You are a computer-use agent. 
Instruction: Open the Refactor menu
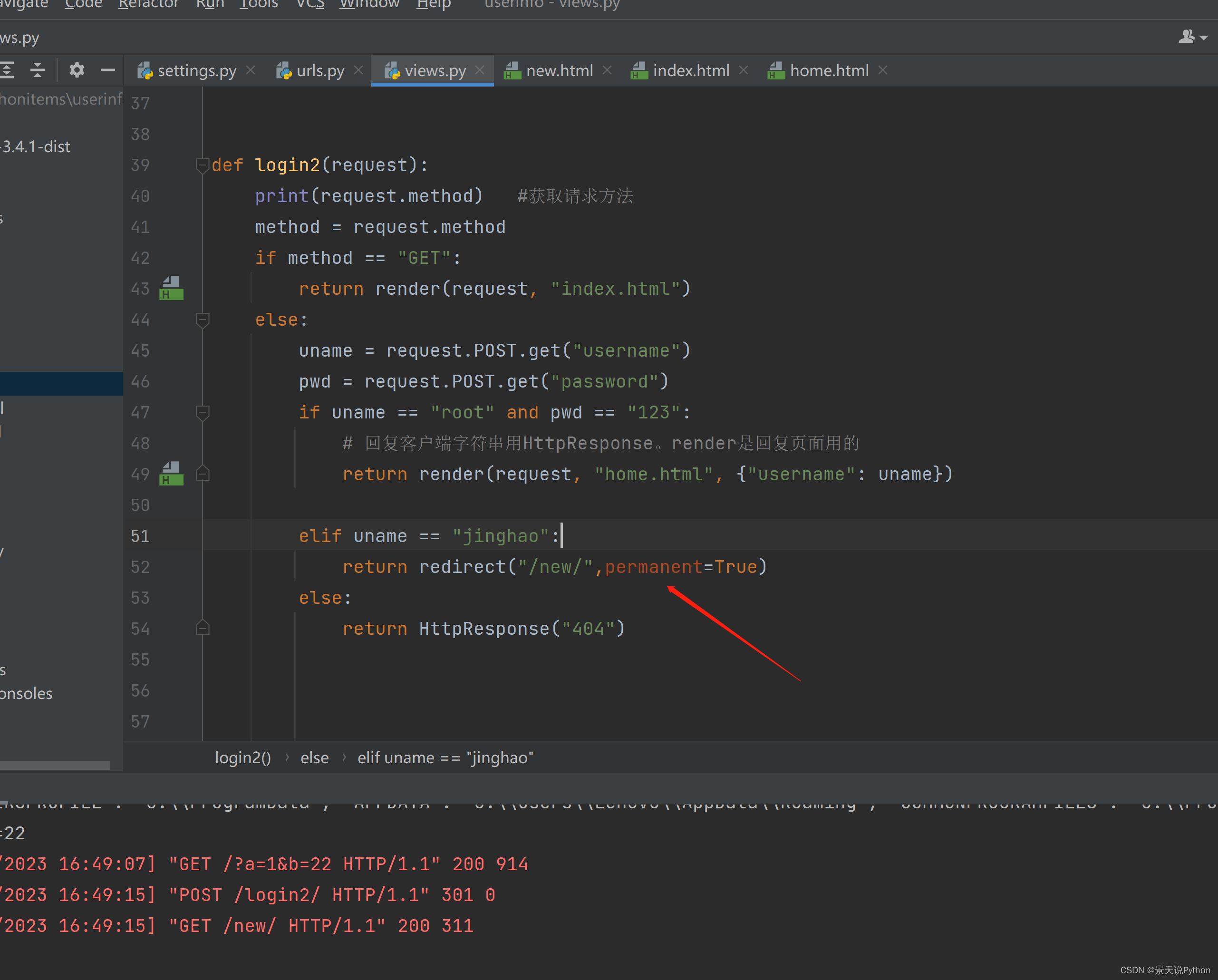[148, 5]
